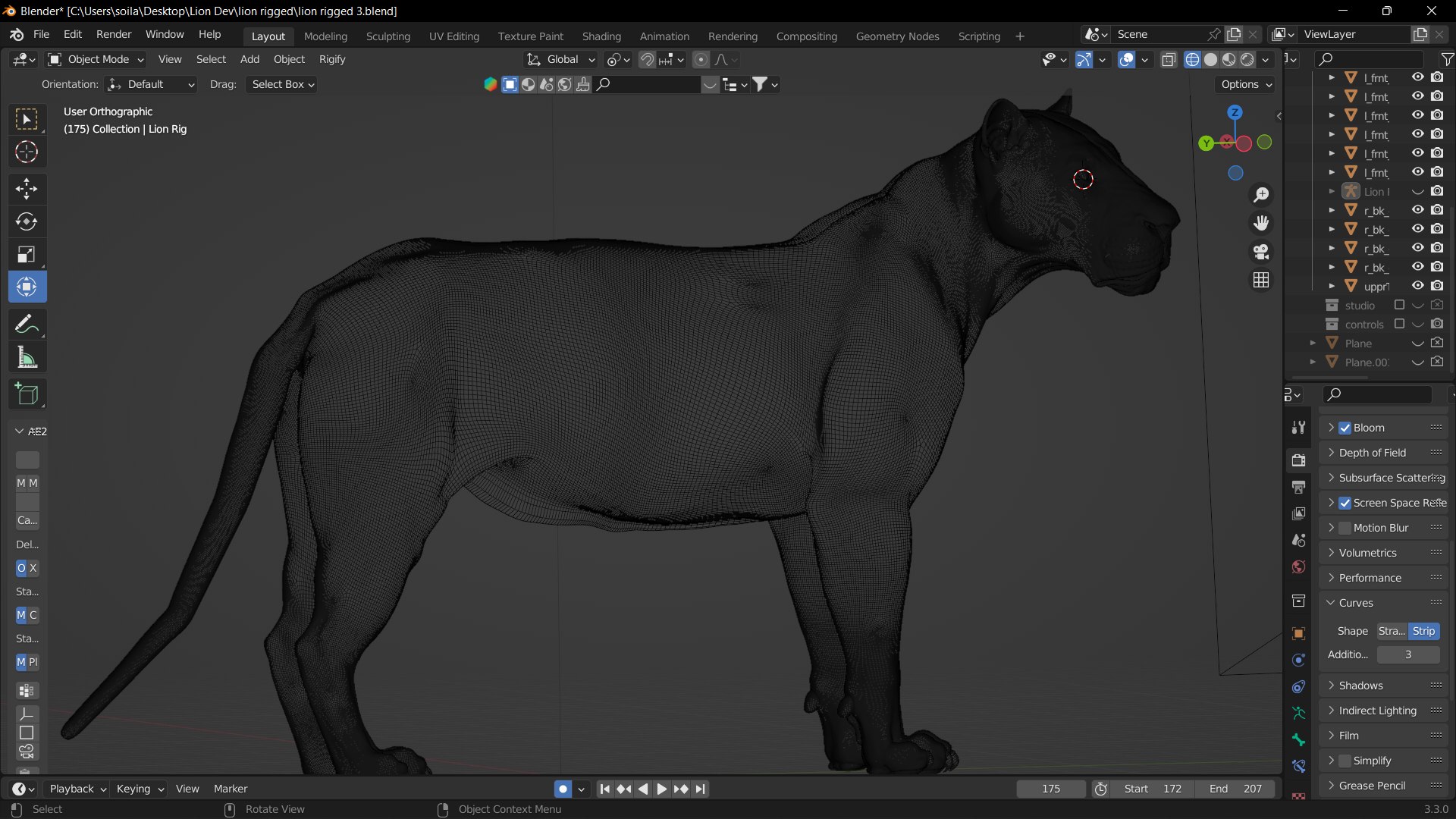Switch to wireframe viewport shading
The image size is (1456, 819).
pos(1192,59)
